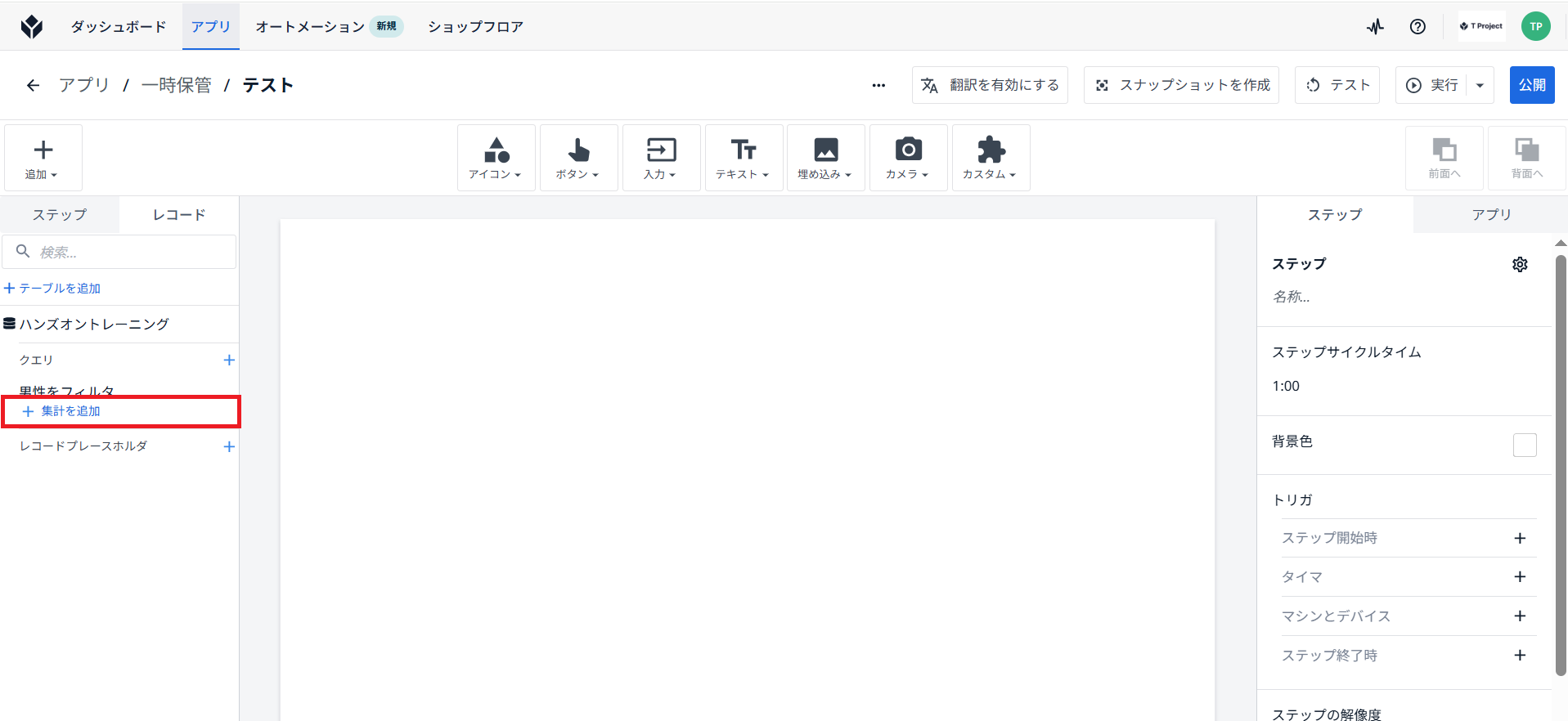
Task: Add trigger for ステップ開始時
Action: [x=1520, y=538]
